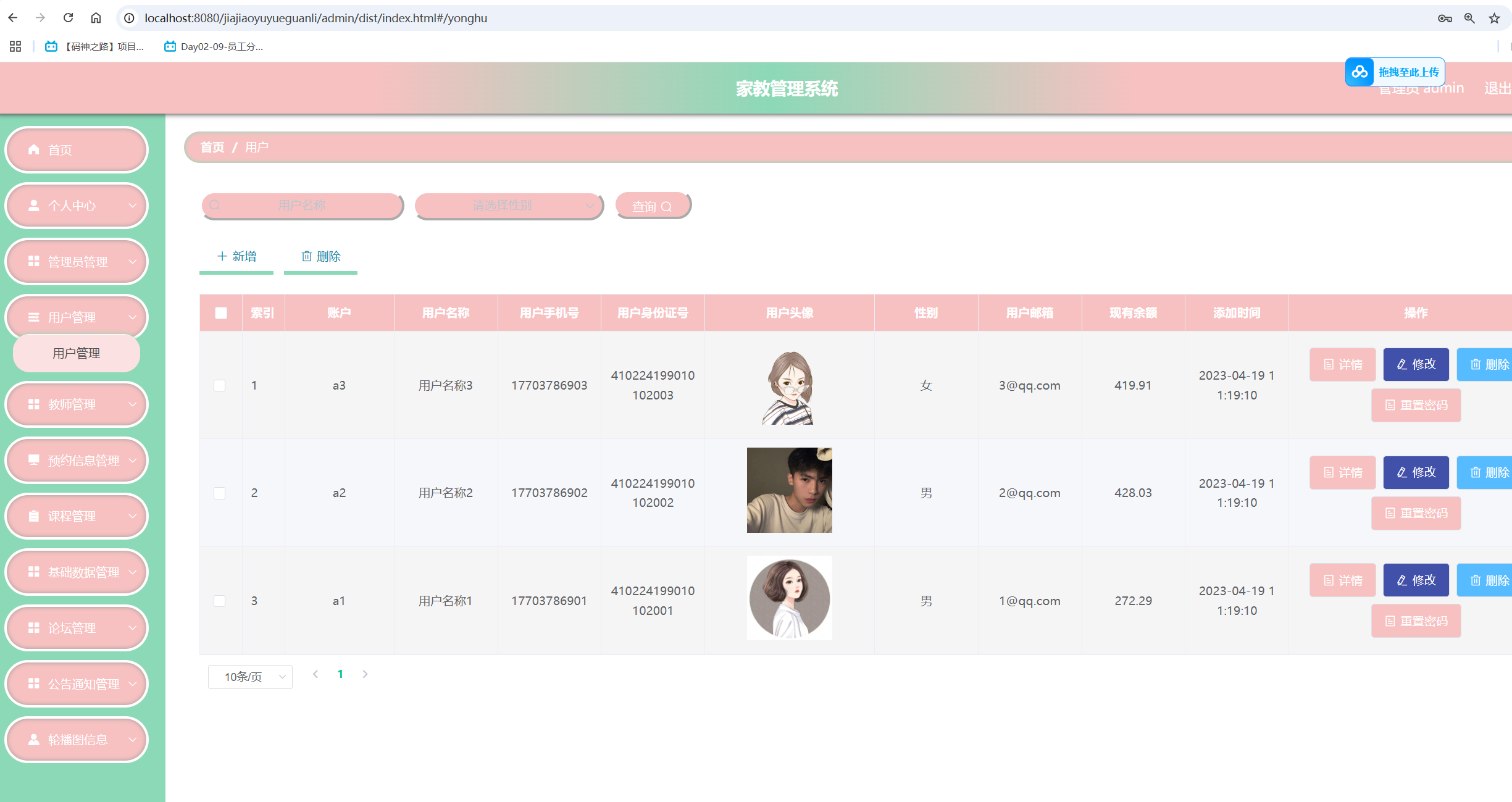Toggle the select-all checkbox in table header
The width and height of the screenshot is (1512, 802).
coord(220,313)
